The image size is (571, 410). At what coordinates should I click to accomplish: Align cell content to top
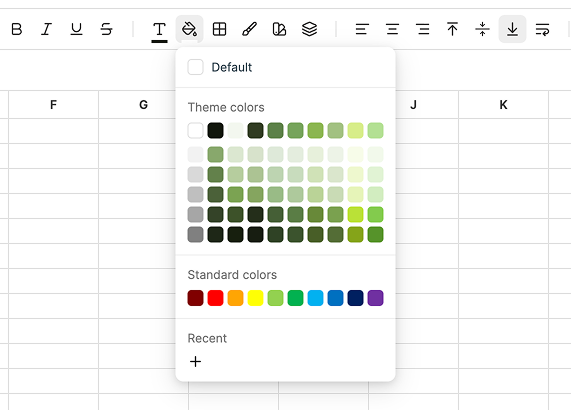pyautogui.click(x=452, y=29)
